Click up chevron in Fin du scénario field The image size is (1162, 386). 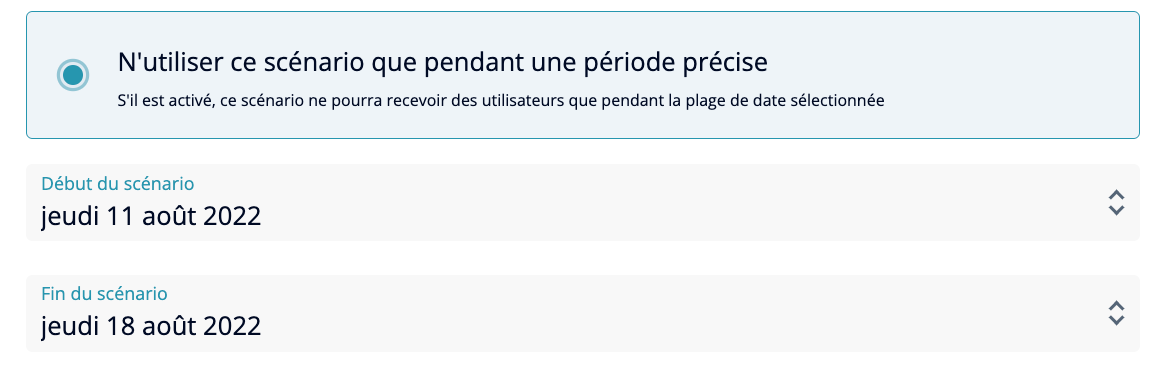pyautogui.click(x=1116, y=306)
